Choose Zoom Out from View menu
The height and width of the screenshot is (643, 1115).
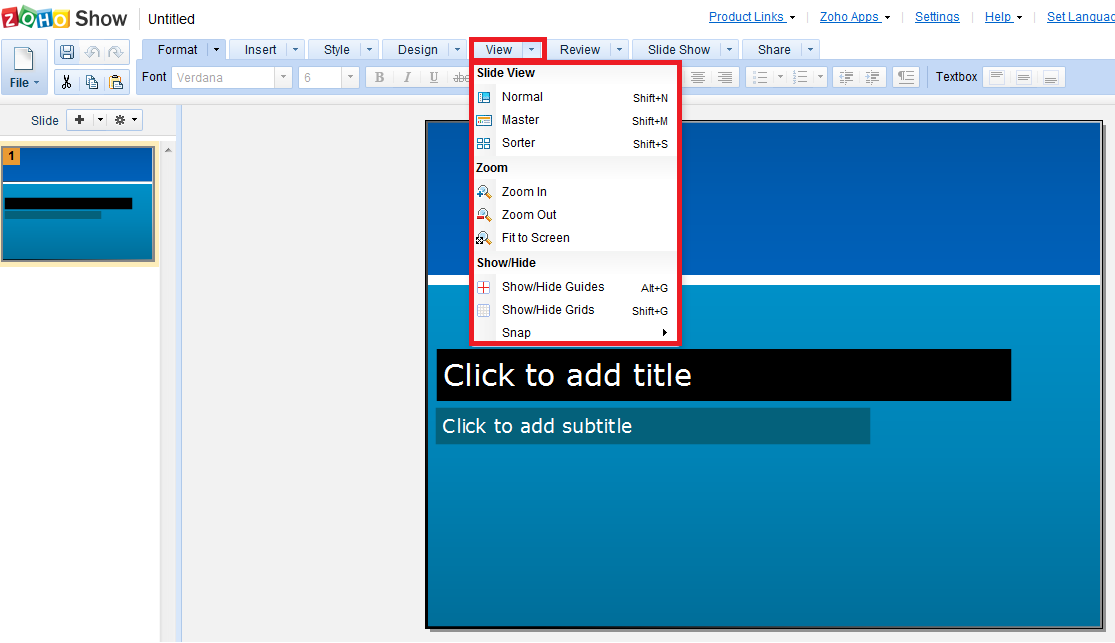pos(573,215)
